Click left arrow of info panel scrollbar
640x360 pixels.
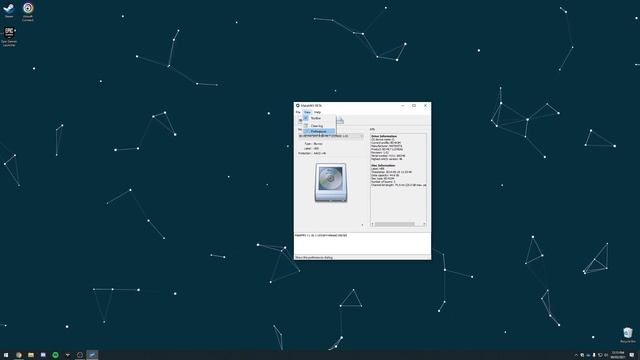coord(372,224)
